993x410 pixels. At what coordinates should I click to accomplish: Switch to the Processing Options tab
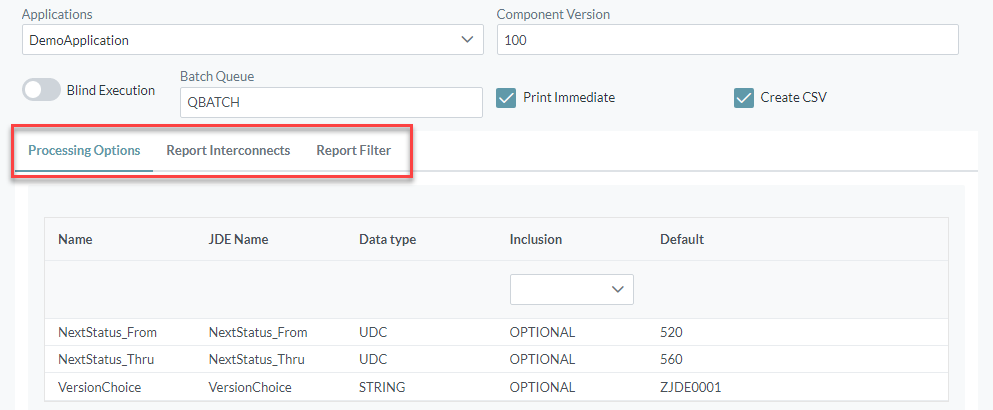click(x=84, y=151)
